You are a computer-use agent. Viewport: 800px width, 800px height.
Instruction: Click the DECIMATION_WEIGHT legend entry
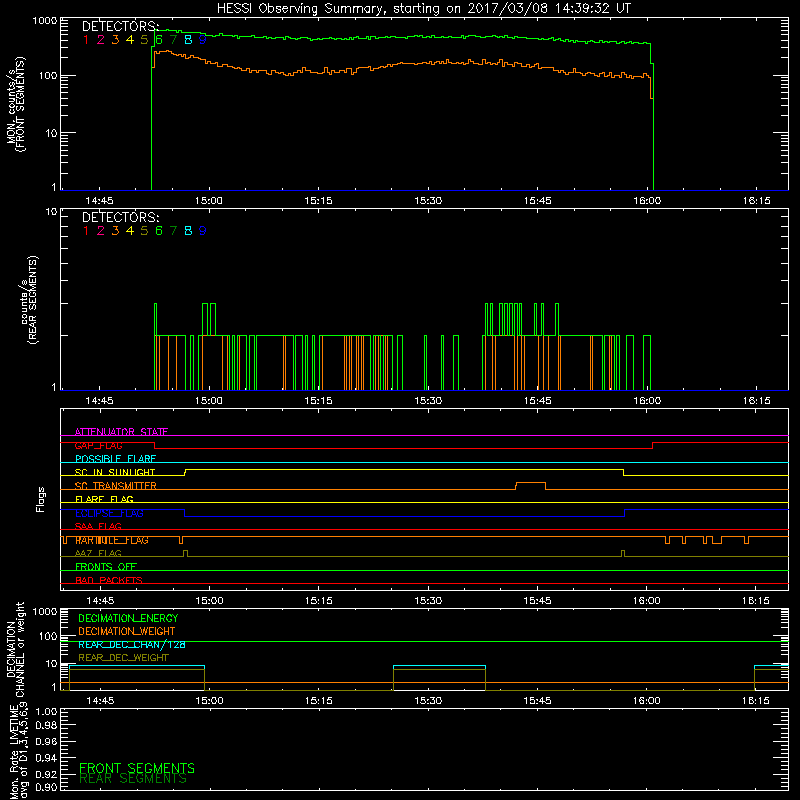pos(127,632)
